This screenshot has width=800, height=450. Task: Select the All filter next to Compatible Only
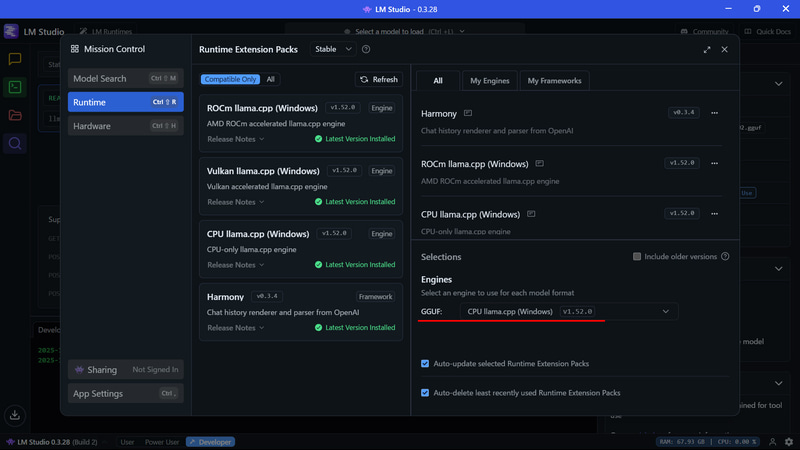270,79
